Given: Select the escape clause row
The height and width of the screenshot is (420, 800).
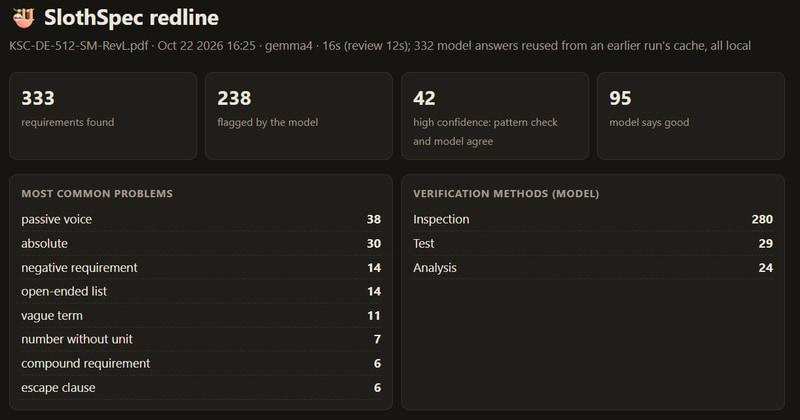Looking at the screenshot, I should pyautogui.click(x=201, y=387).
